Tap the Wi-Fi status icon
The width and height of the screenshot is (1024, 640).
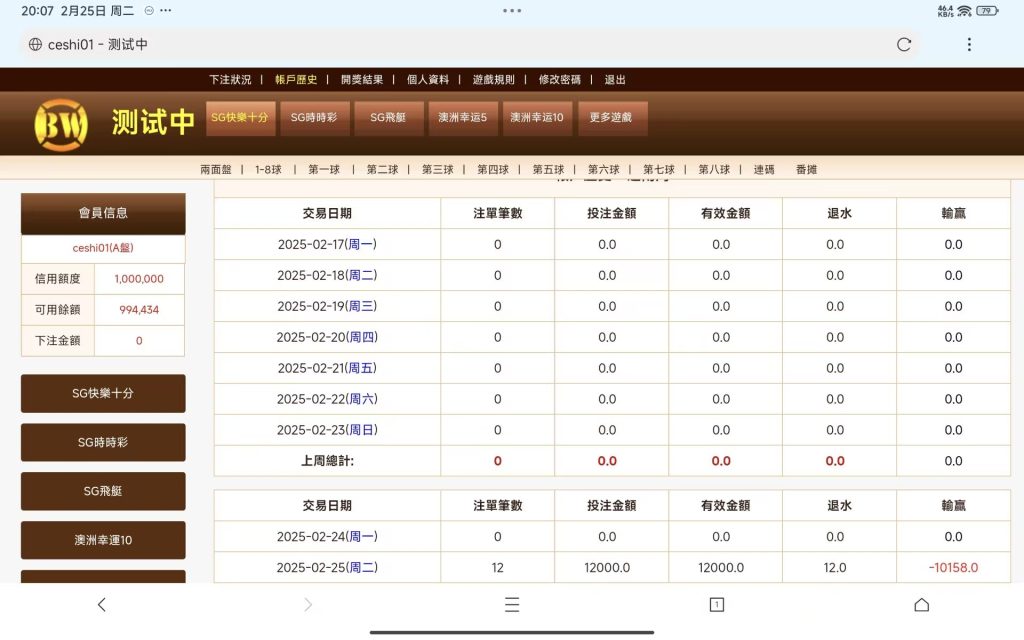click(965, 11)
